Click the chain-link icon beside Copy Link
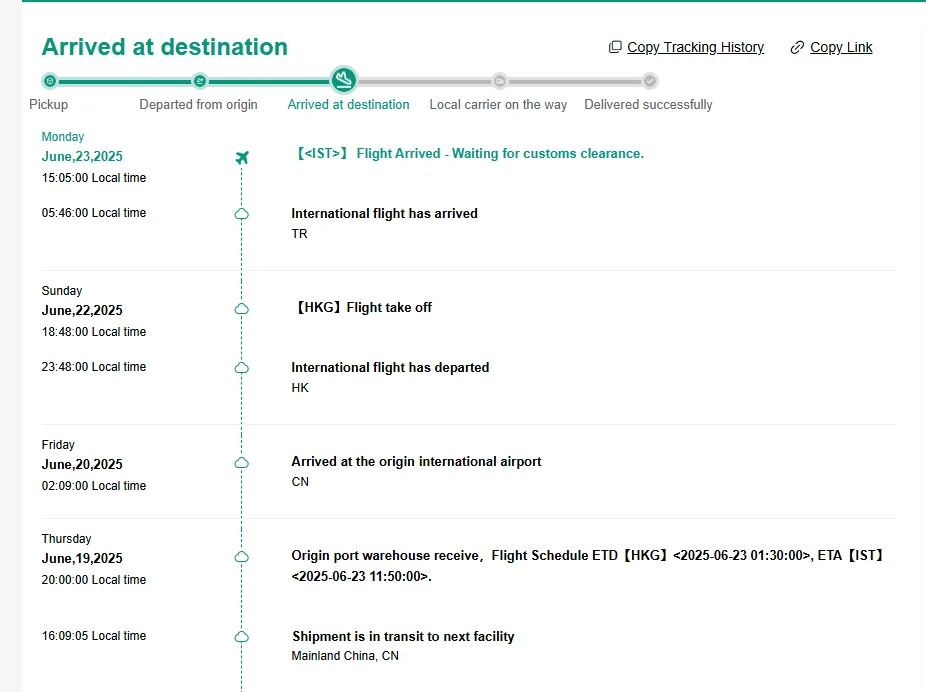 pyautogui.click(x=797, y=48)
